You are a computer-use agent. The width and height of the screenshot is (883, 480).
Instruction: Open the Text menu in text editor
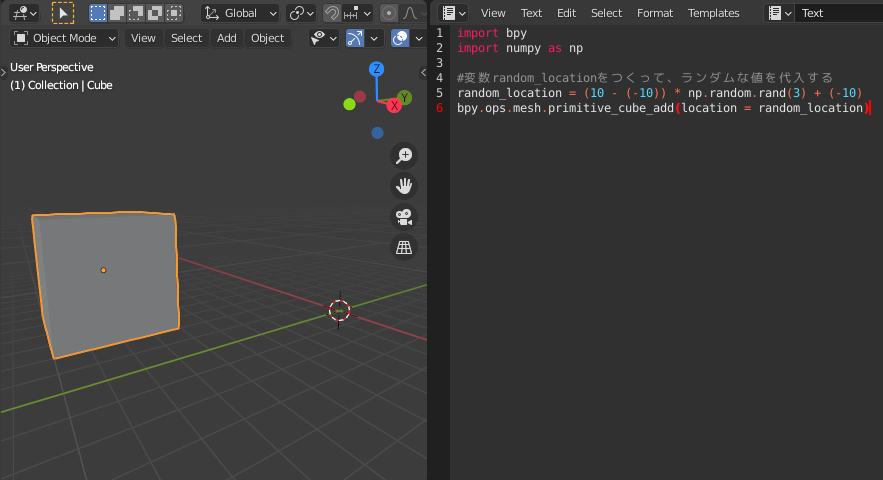531,13
